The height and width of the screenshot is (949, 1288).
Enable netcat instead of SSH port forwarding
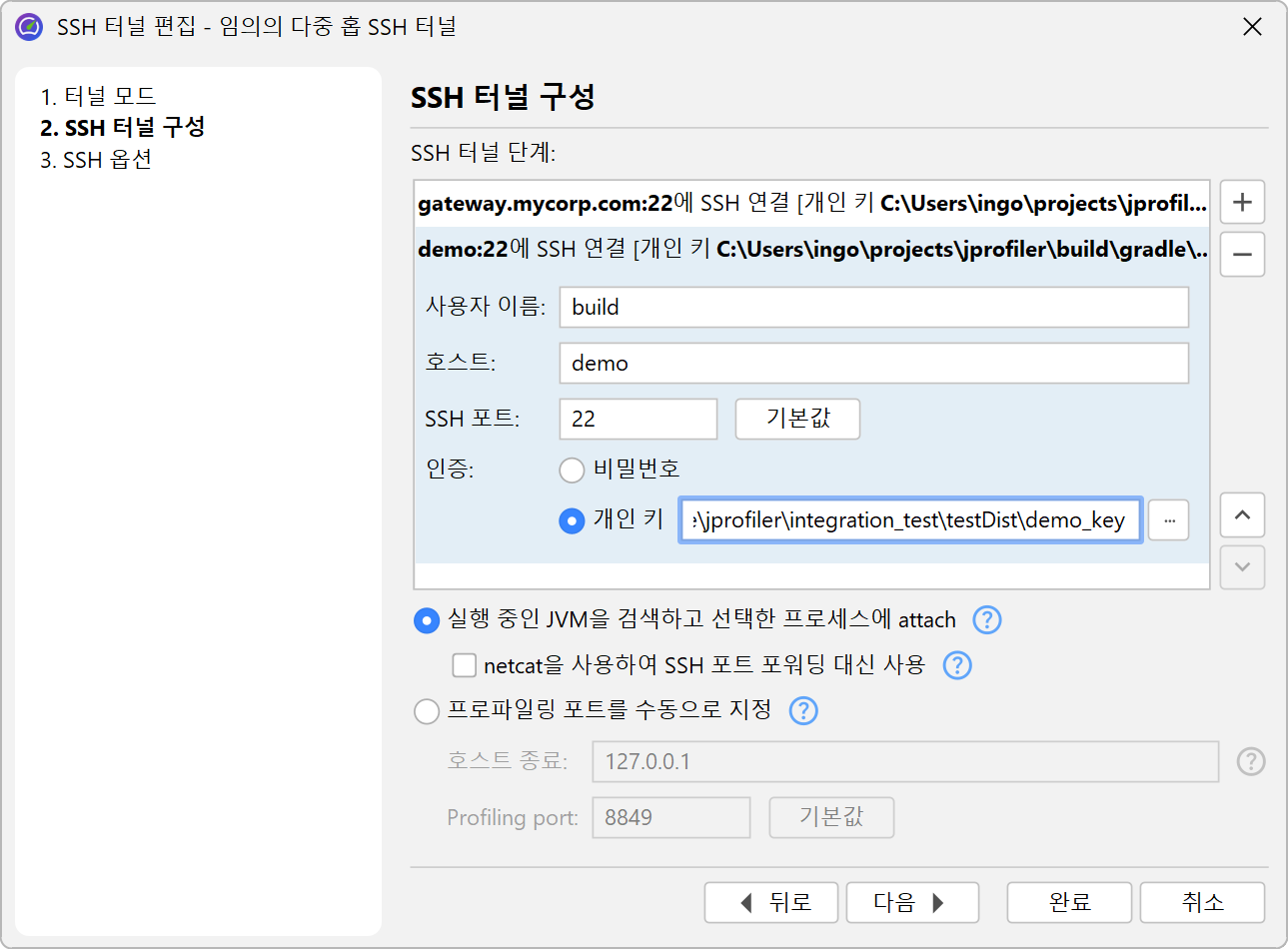coord(465,665)
